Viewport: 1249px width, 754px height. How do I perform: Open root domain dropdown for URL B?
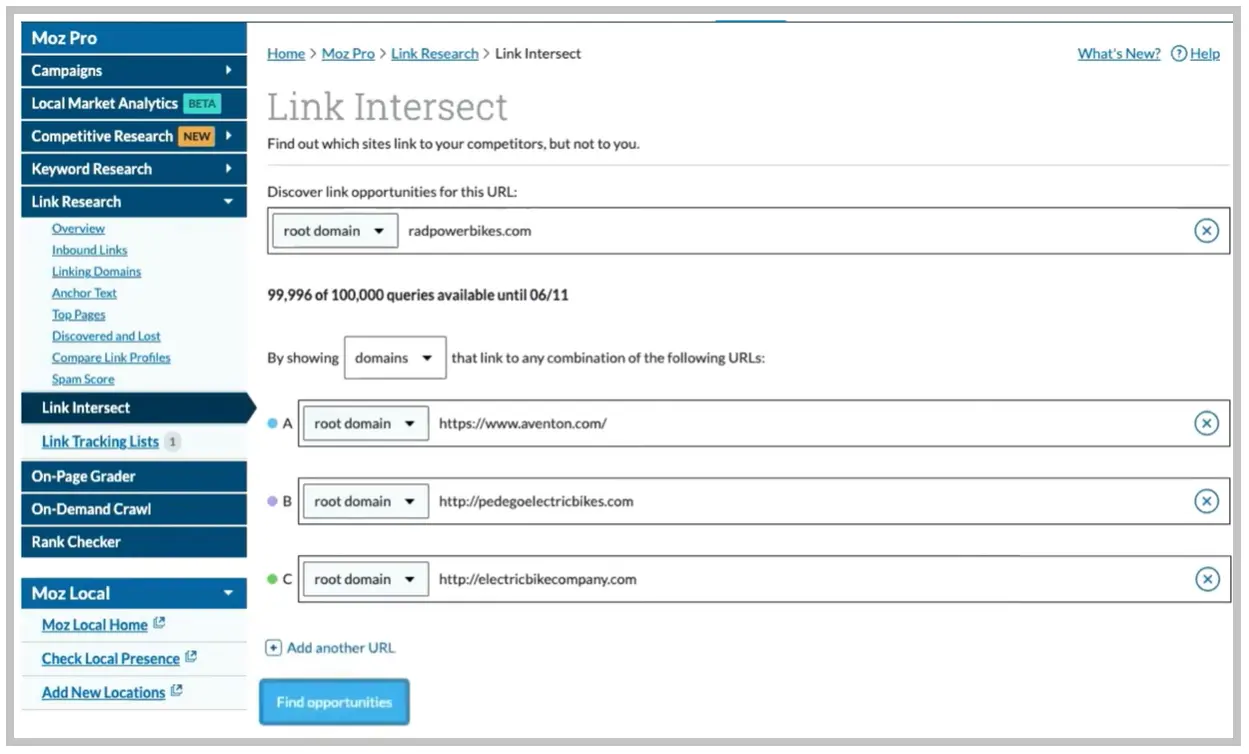[x=366, y=501]
